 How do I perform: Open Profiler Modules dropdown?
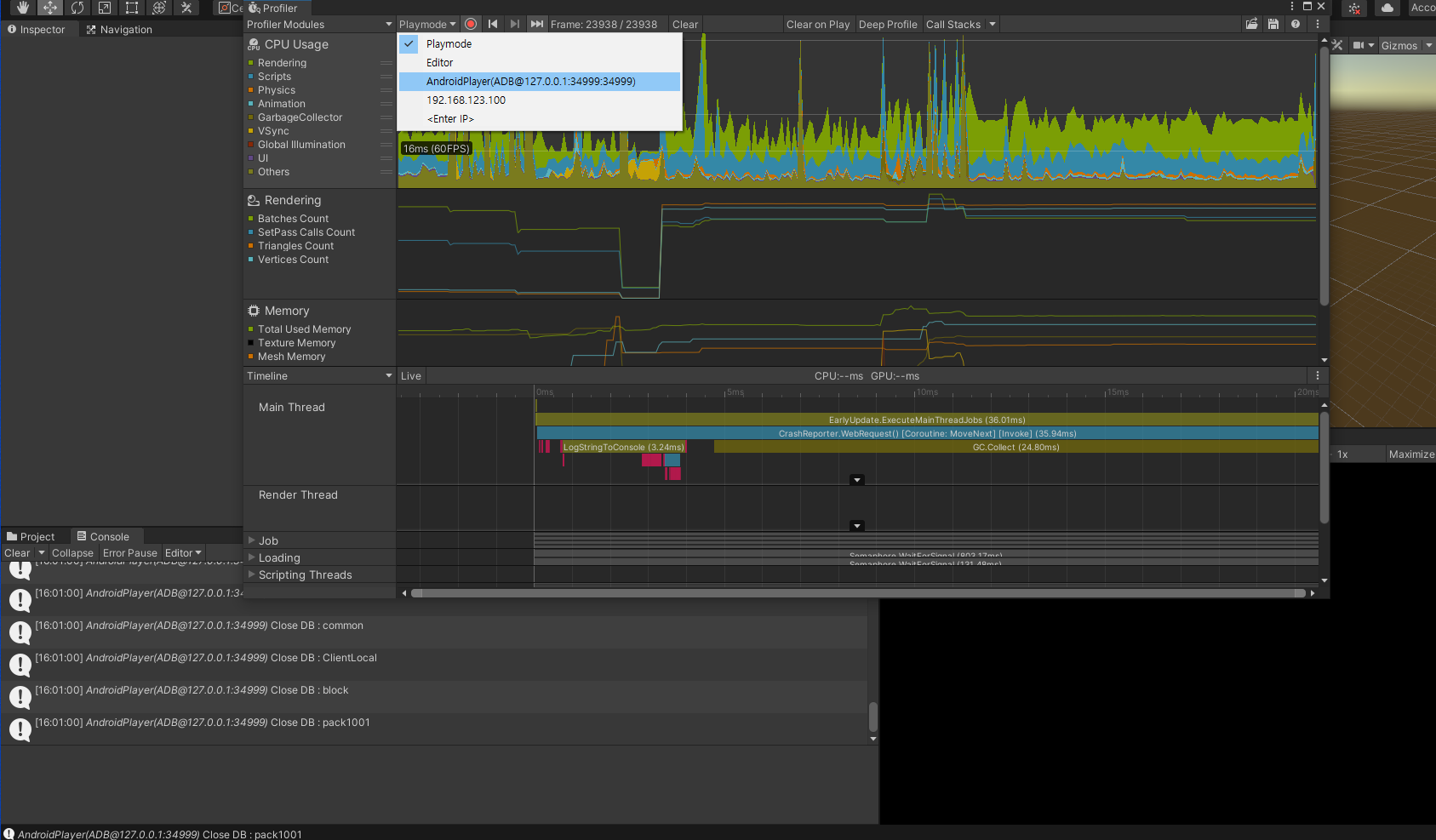(319, 25)
